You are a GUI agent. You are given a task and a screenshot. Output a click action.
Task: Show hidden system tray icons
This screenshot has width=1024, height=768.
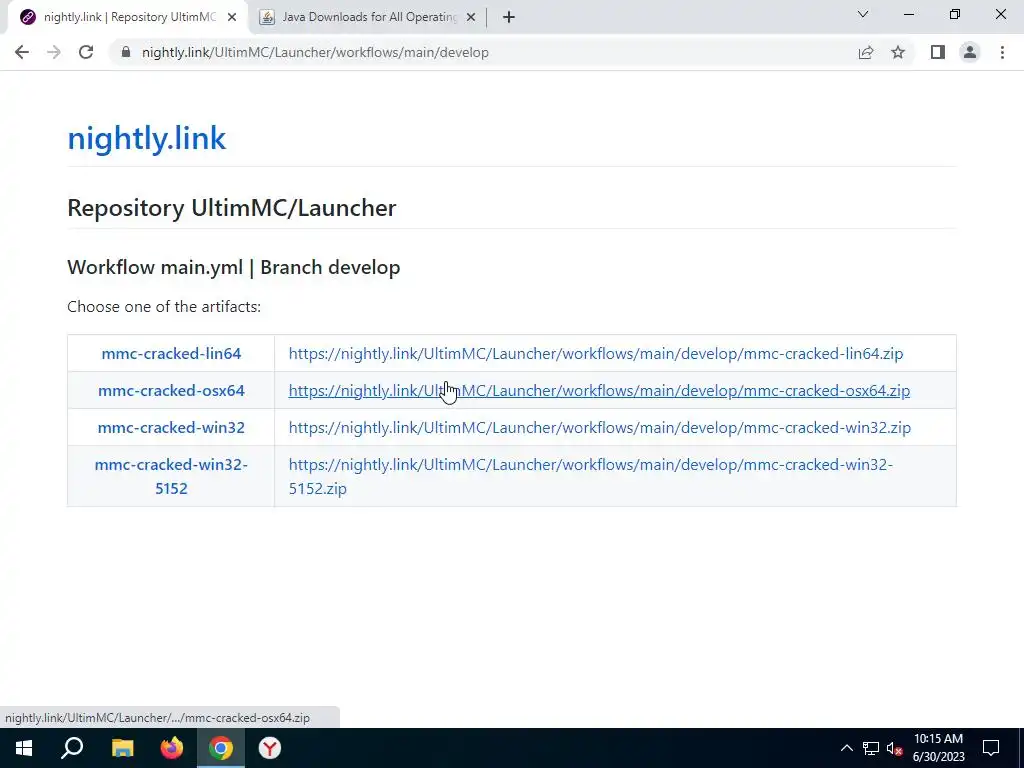pos(846,748)
